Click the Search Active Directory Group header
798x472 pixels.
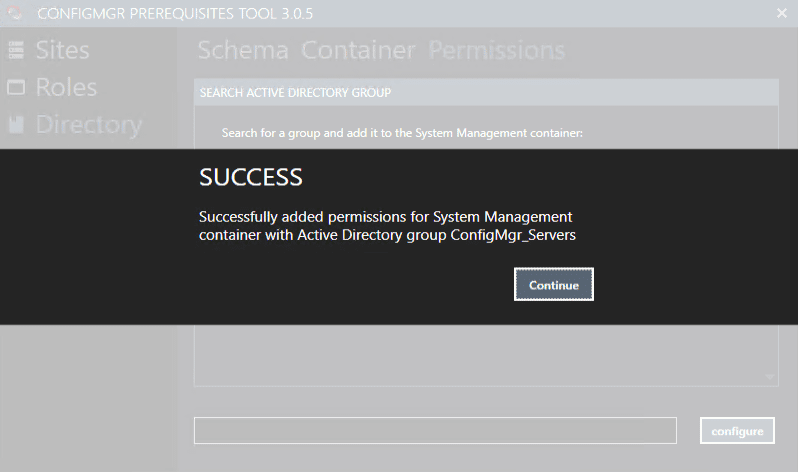(x=295, y=93)
